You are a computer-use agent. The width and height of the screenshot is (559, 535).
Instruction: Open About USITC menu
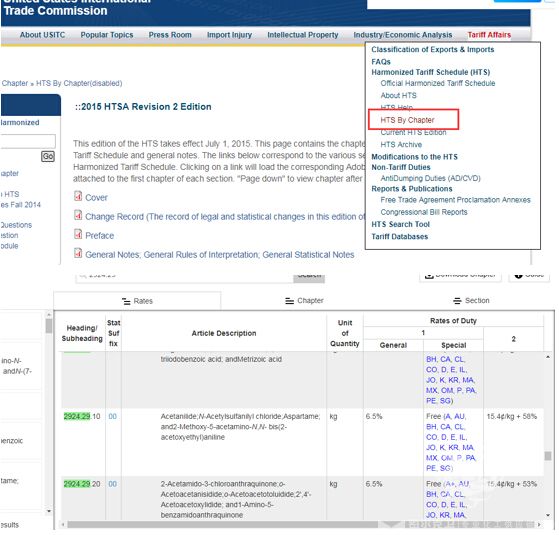pos(42,35)
